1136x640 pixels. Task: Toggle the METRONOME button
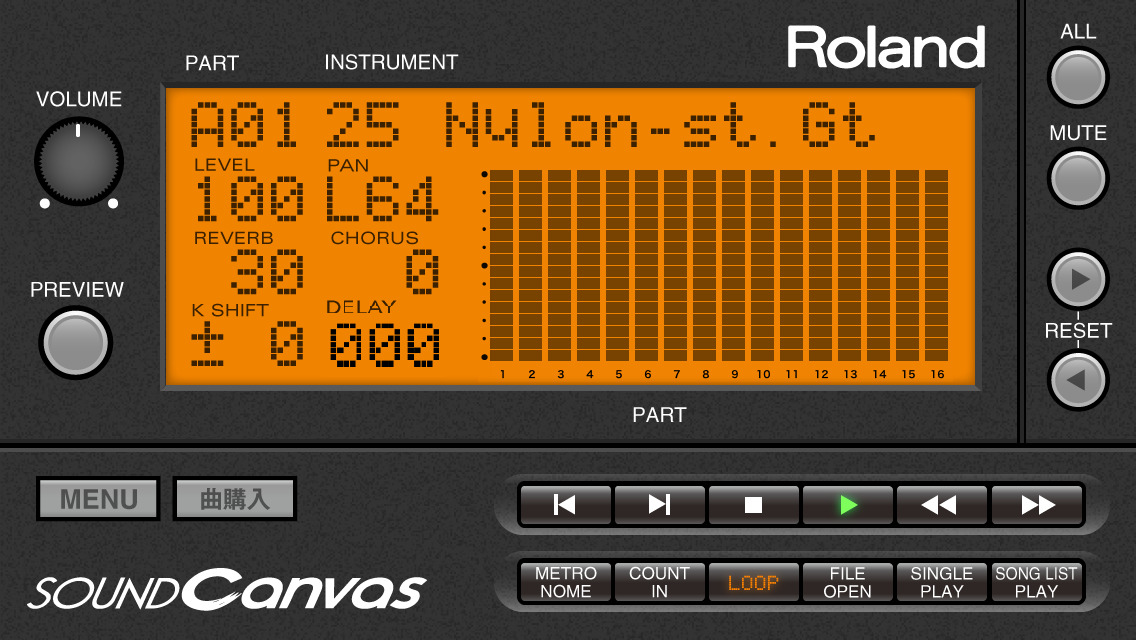565,583
